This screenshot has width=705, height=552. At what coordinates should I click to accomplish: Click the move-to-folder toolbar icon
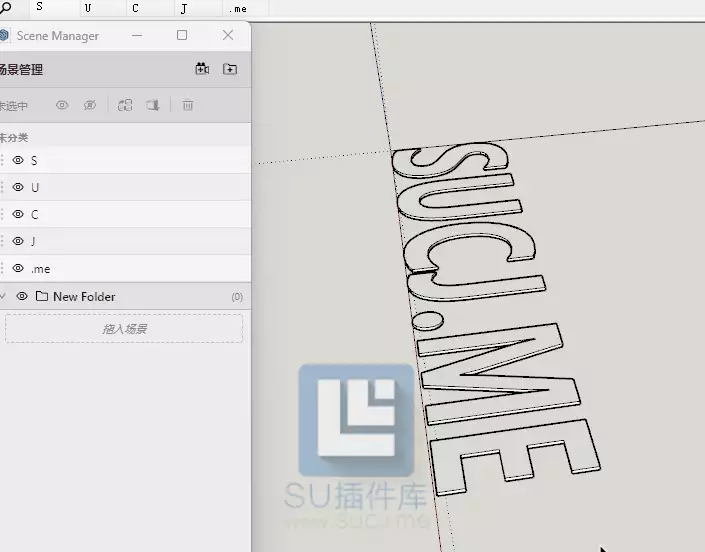click(153, 105)
